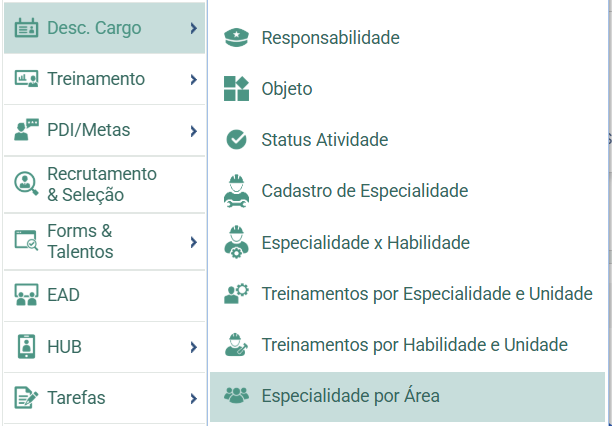612x426 pixels.
Task: Expand the Forms & Talentos chevron
Action: [x=194, y=242]
